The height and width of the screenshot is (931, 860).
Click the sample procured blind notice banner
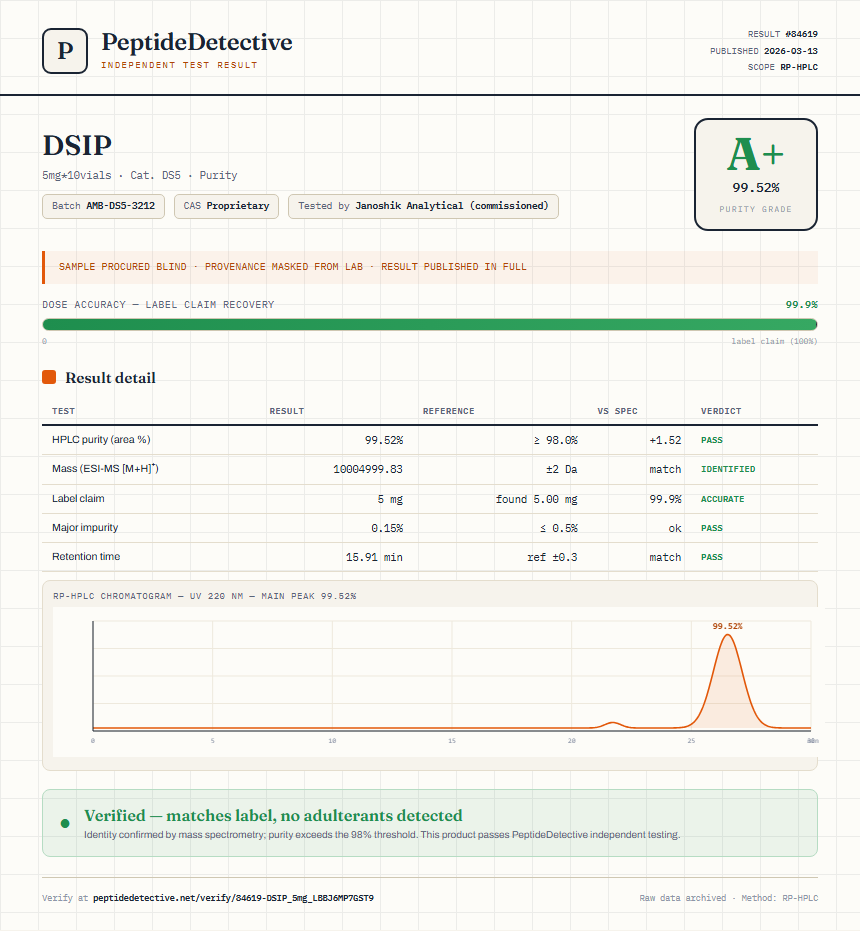(430, 267)
